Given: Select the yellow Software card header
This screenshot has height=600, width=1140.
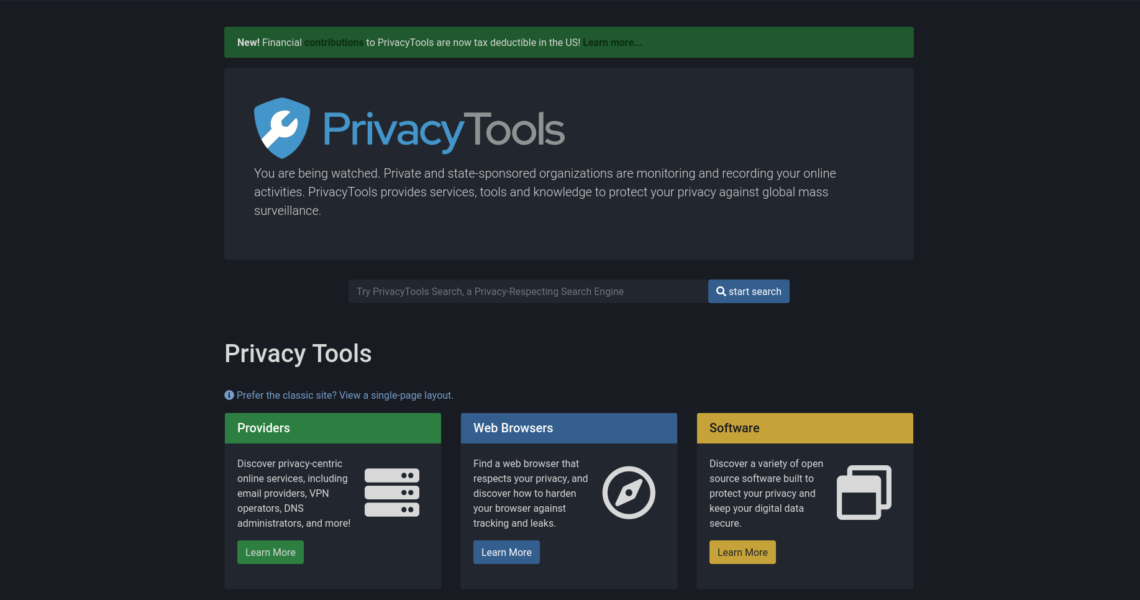Looking at the screenshot, I should [804, 428].
